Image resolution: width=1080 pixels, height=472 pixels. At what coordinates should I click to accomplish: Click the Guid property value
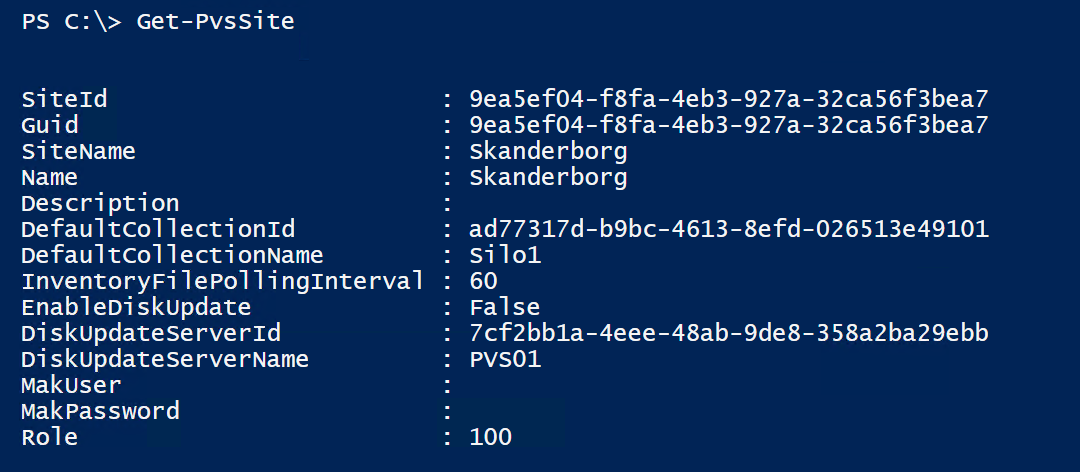point(729,125)
